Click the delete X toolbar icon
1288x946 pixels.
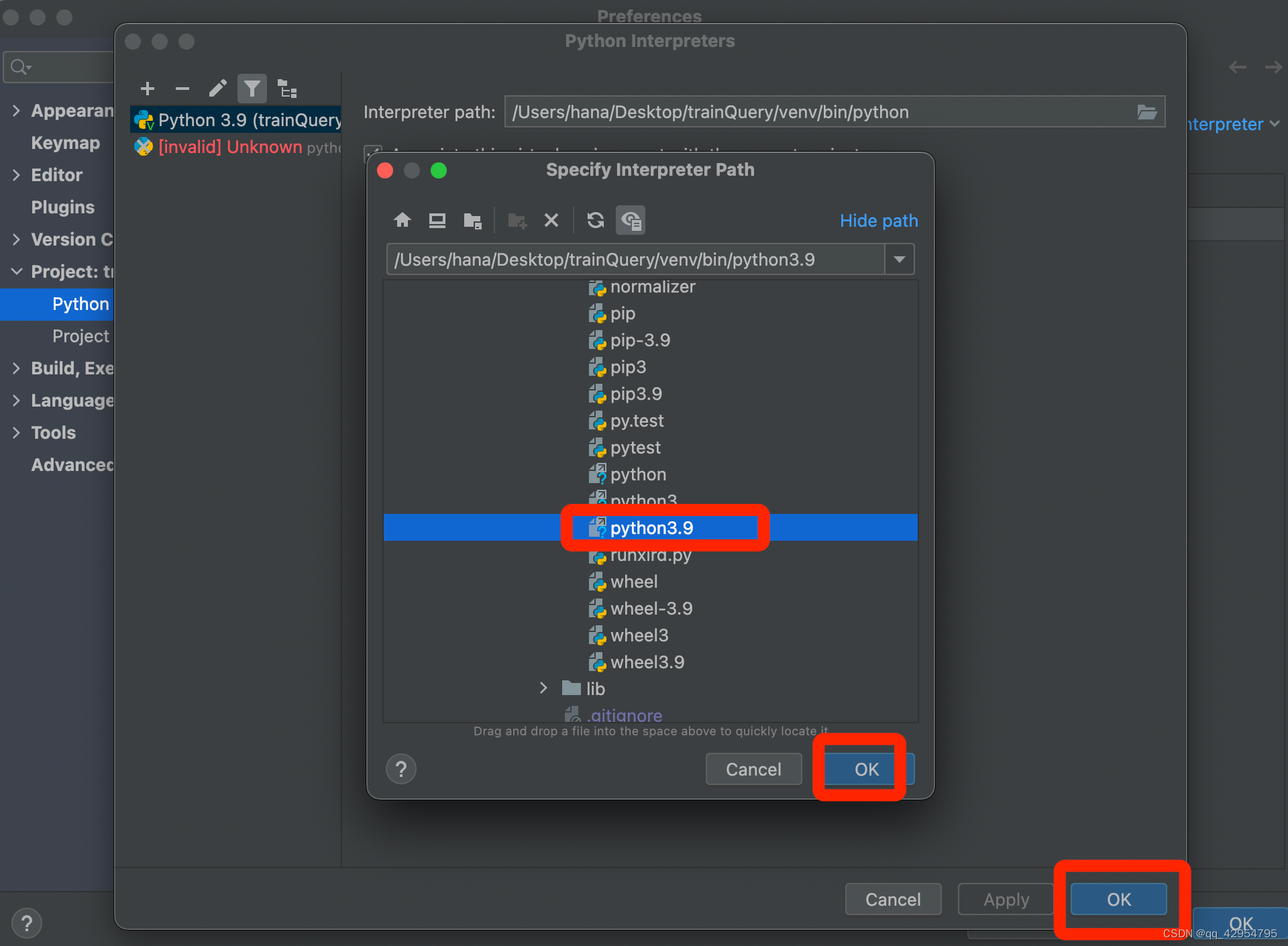pos(551,220)
